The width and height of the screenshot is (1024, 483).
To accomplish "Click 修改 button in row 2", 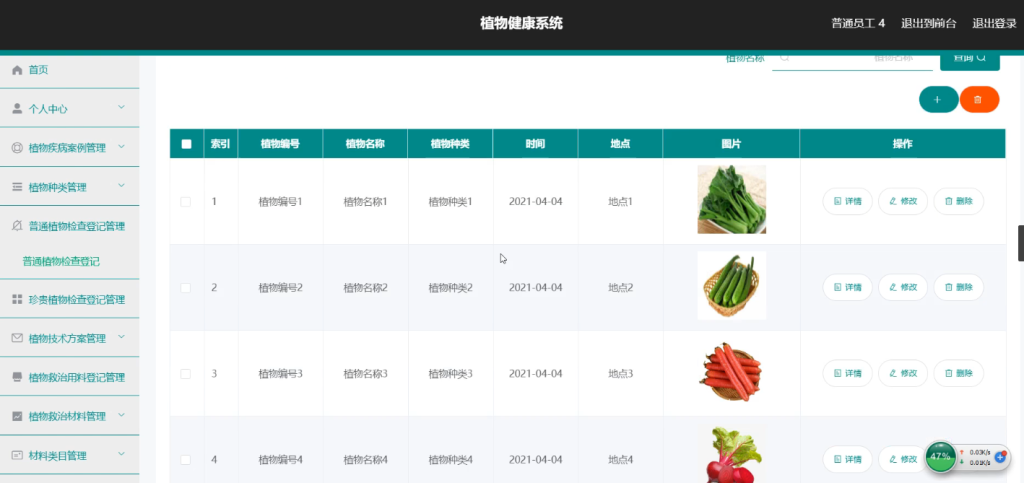I will tap(903, 287).
